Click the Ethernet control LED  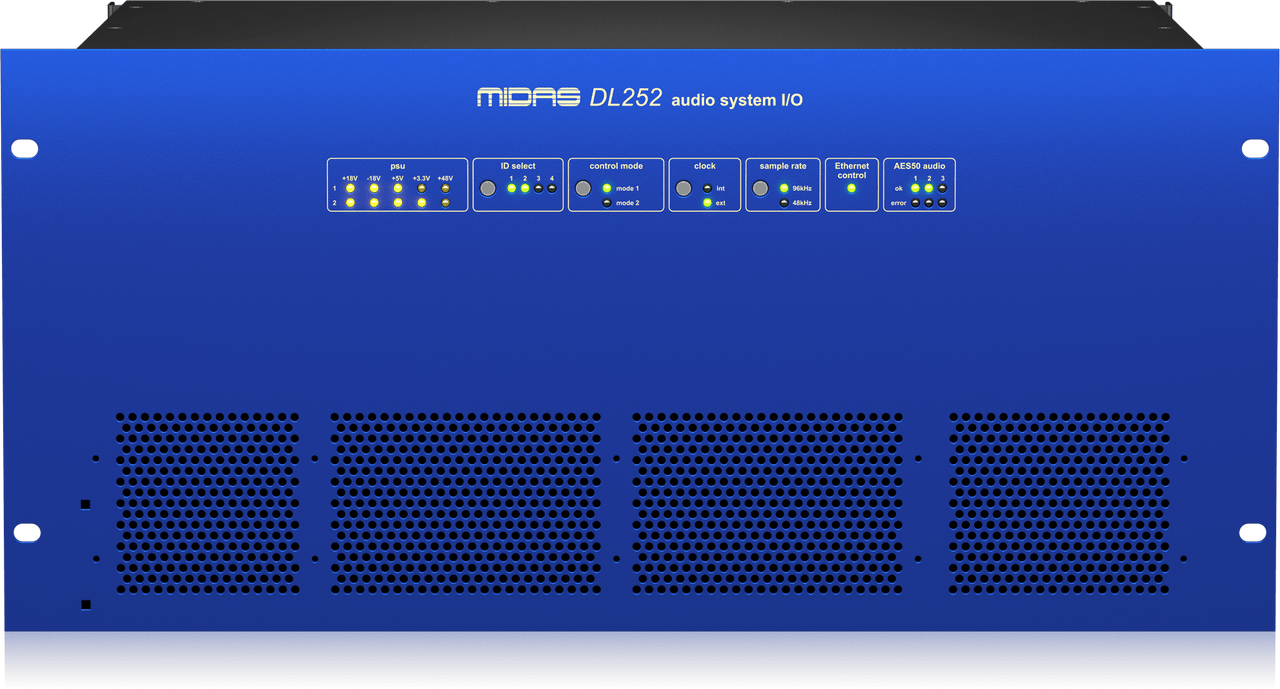coord(852,188)
